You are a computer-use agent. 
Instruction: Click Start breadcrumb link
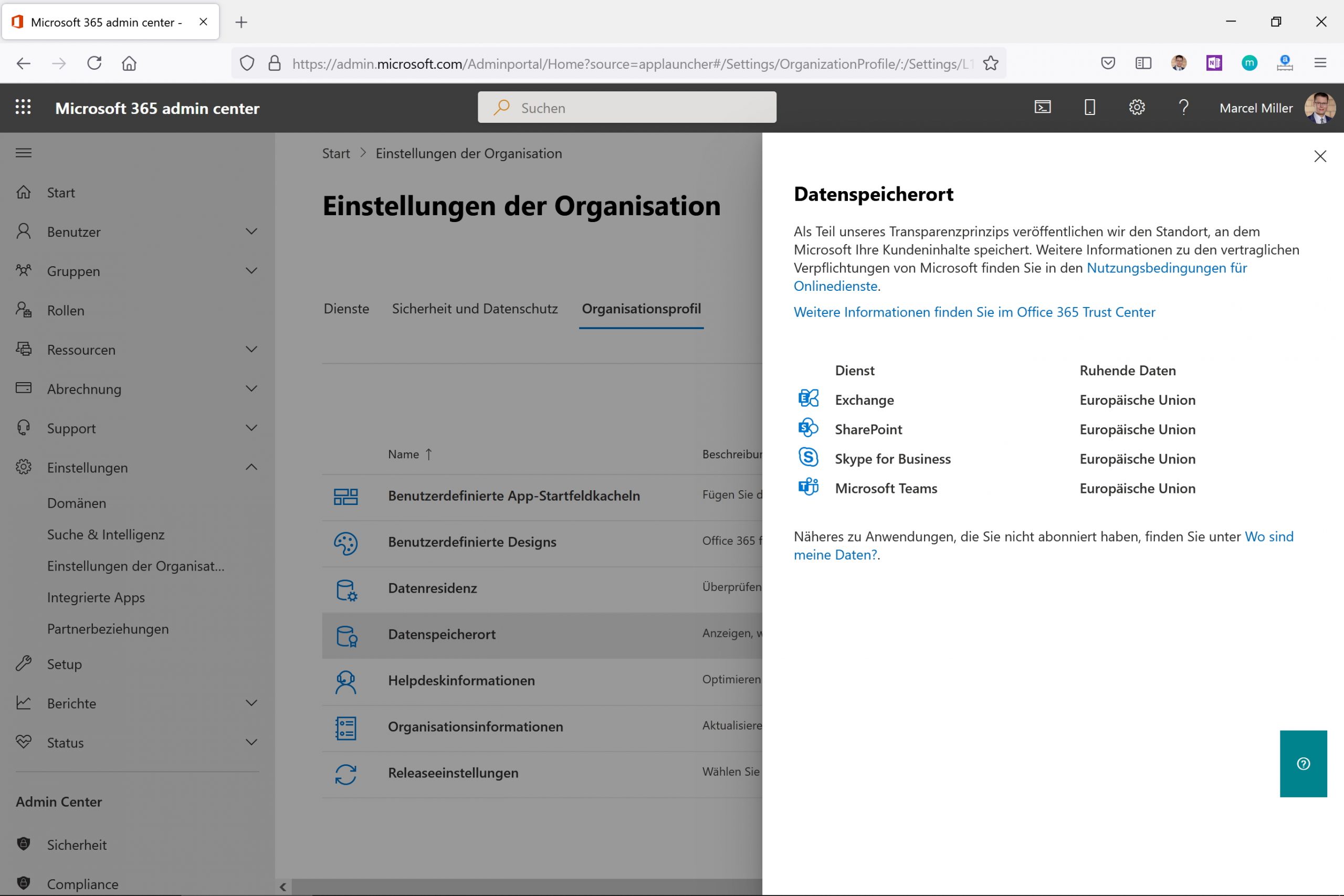coord(336,153)
